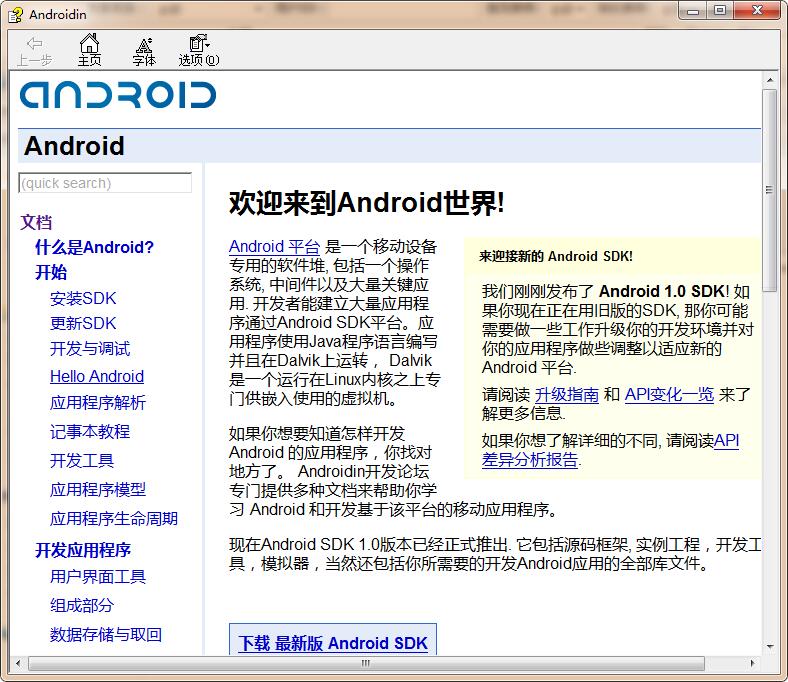Open the API变化一览 link
The width and height of the screenshot is (788, 682).
coord(669,395)
